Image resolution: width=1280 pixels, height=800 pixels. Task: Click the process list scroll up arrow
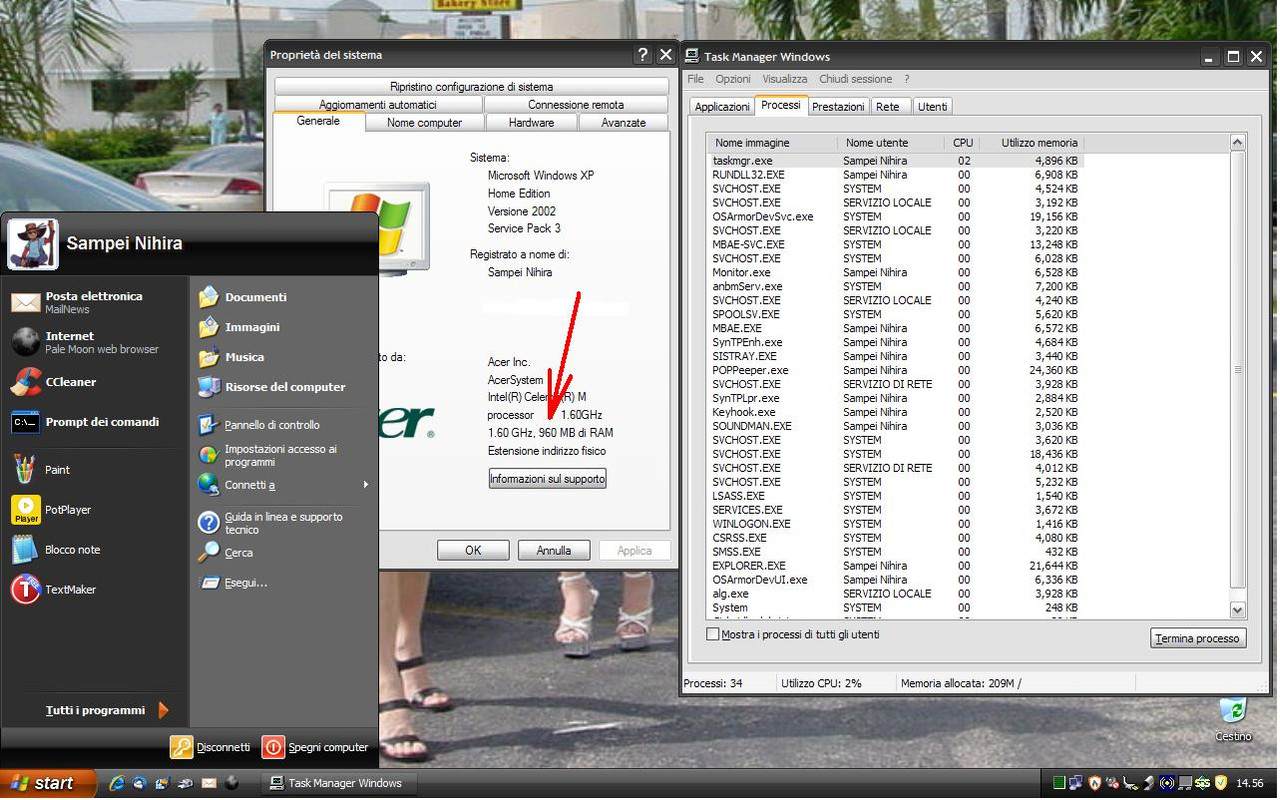click(x=1238, y=143)
